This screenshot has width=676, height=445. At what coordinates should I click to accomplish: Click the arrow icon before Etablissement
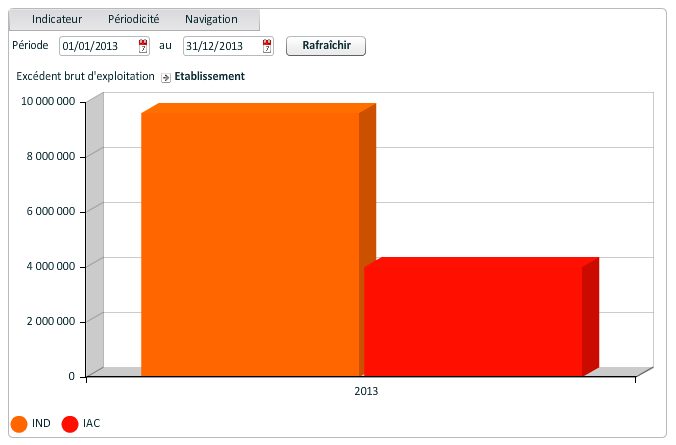(166, 78)
